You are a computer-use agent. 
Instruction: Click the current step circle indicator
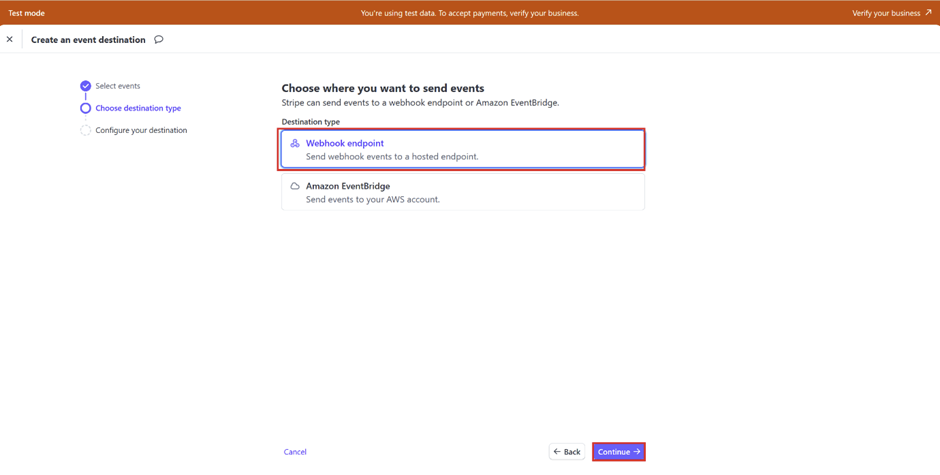click(85, 108)
